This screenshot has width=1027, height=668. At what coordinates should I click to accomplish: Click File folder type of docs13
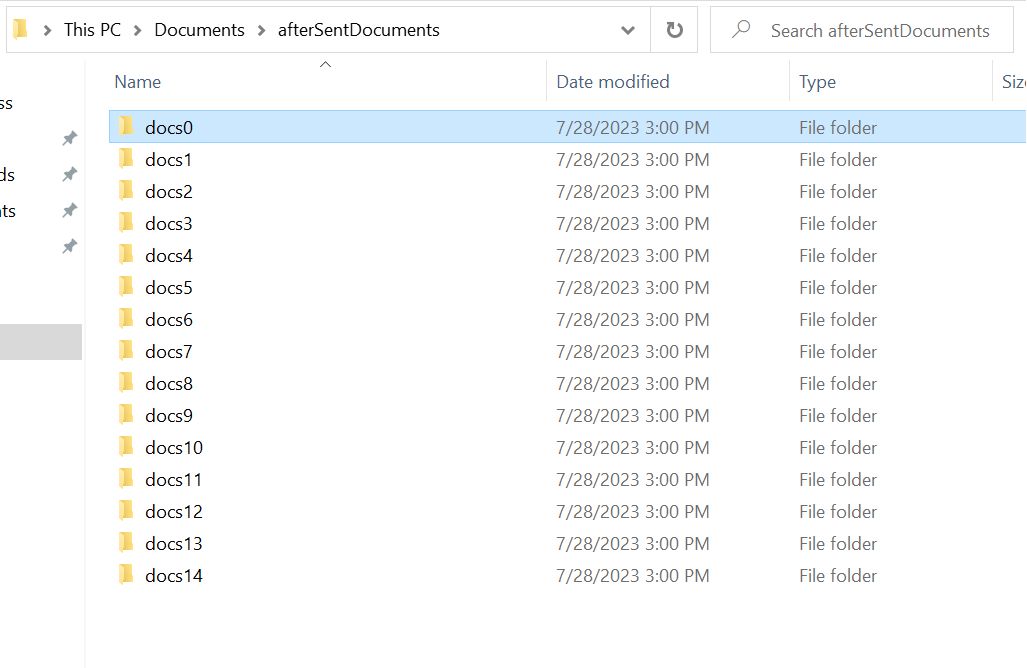click(x=838, y=544)
